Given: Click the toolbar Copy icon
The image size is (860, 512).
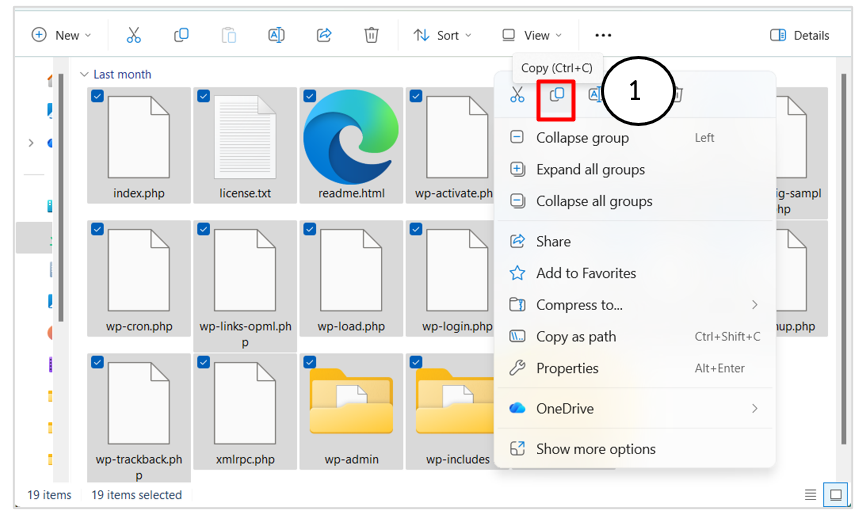Looking at the screenshot, I should coord(181,35).
